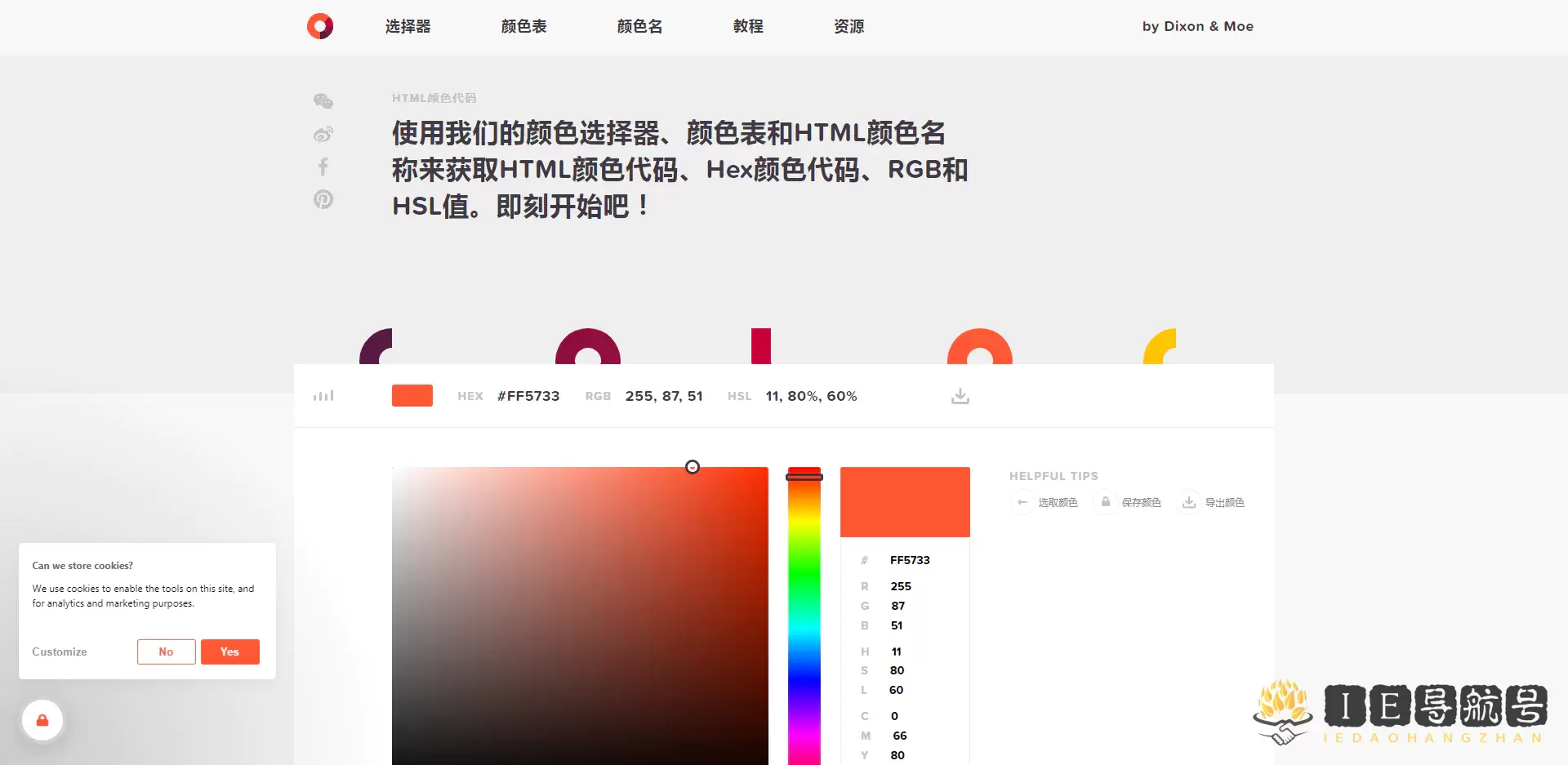This screenshot has width=1568, height=765.
Task: Click the WeChat share icon
Action: tap(323, 100)
